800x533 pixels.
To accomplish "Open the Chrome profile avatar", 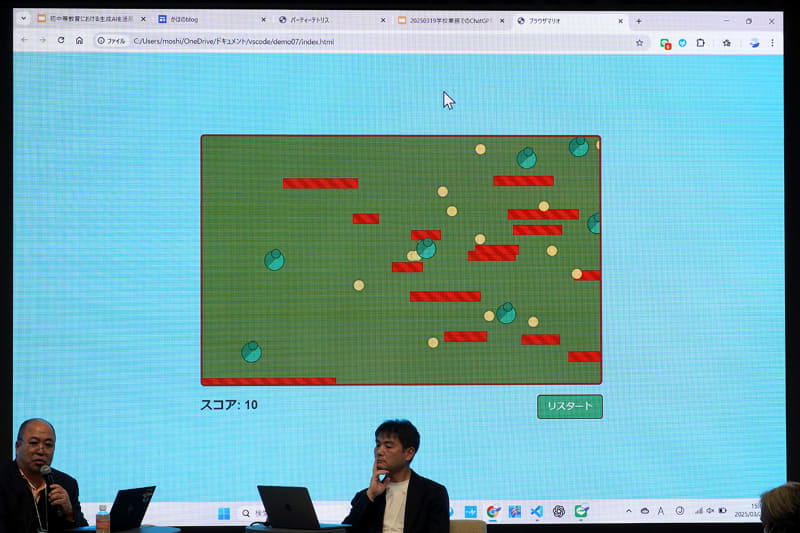I will pos(754,43).
